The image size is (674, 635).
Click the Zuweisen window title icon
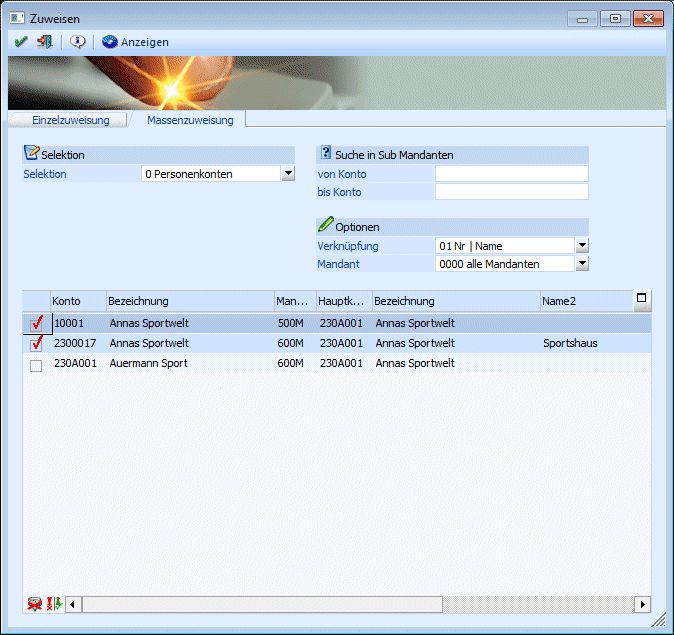(17, 18)
